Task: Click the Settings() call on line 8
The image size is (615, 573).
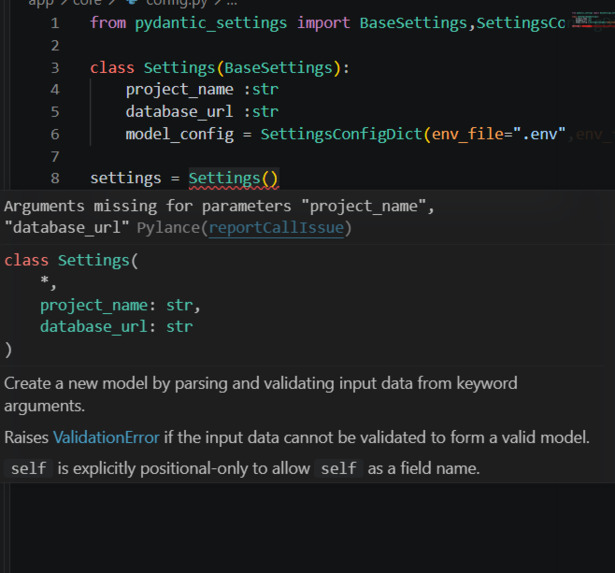Action: coord(234,178)
